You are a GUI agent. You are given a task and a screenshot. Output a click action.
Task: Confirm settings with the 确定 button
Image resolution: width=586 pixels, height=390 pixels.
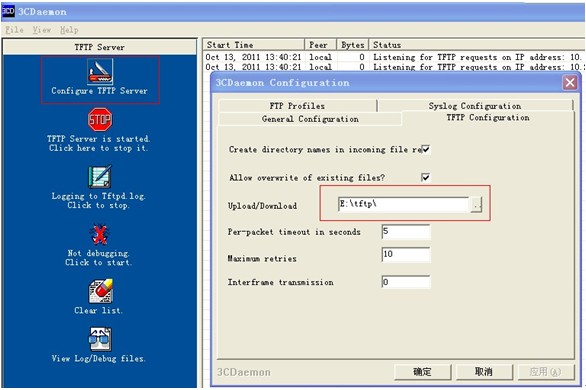click(x=422, y=372)
